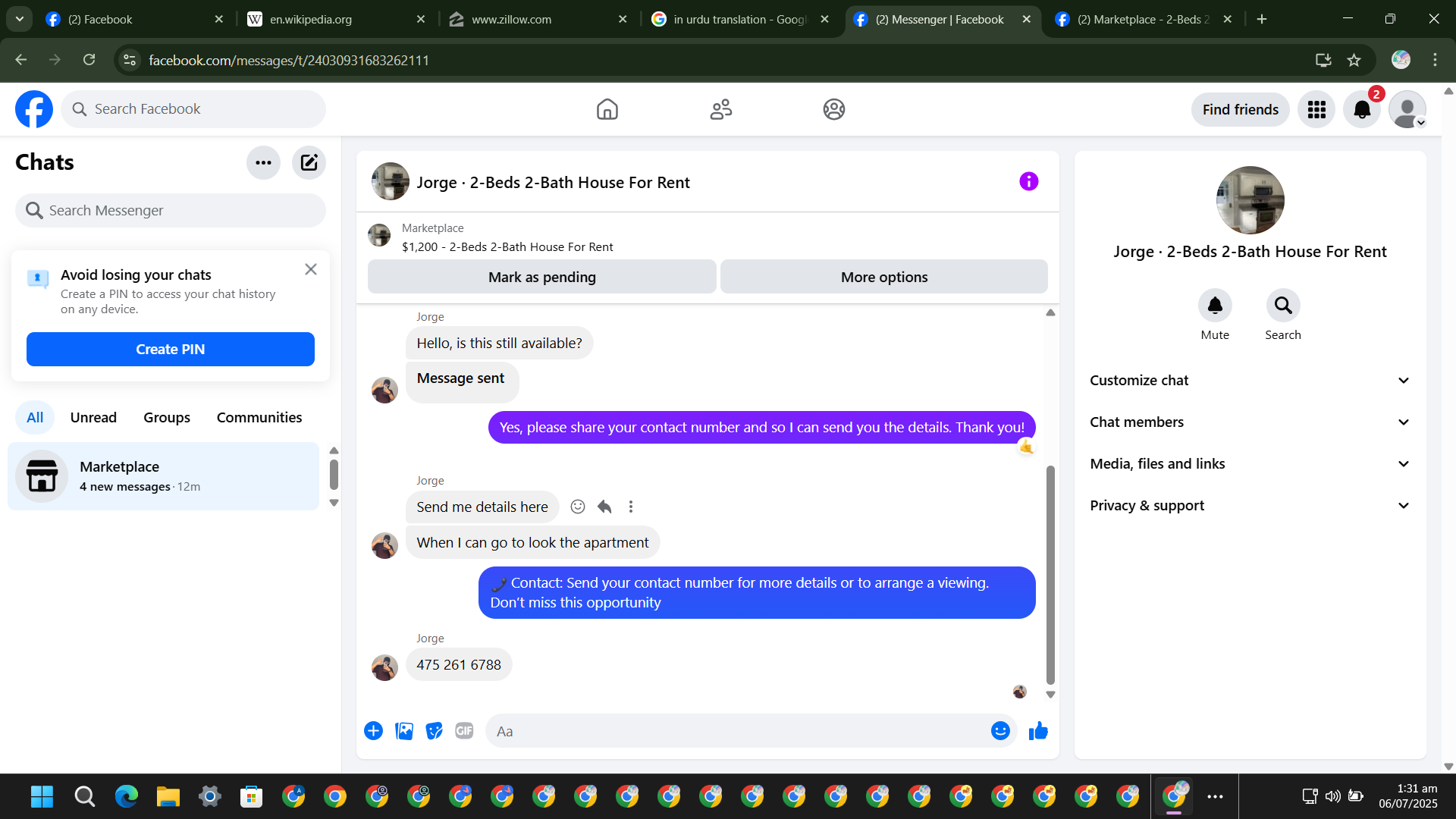Screen dimensions: 1456x819
Task: Expand the Chat members section
Action: [1250, 422]
